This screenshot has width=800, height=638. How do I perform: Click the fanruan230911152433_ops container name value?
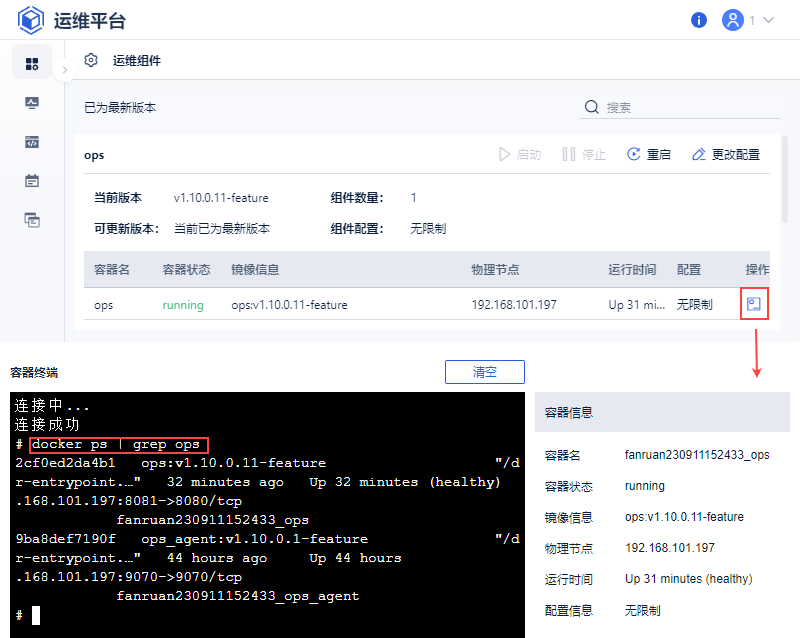697,455
